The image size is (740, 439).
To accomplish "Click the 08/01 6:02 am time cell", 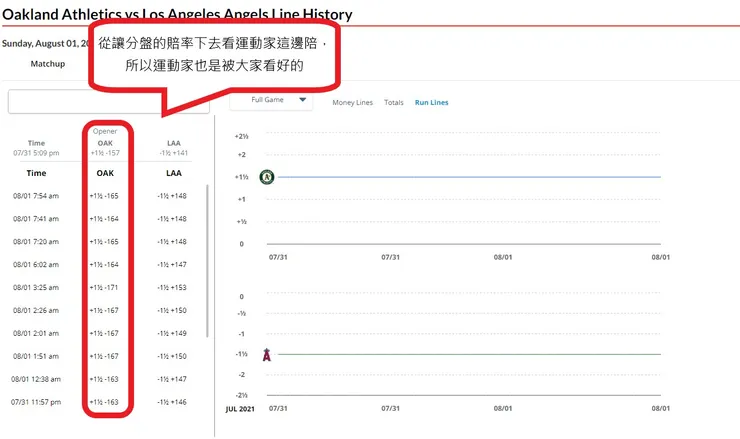I will click(36, 265).
